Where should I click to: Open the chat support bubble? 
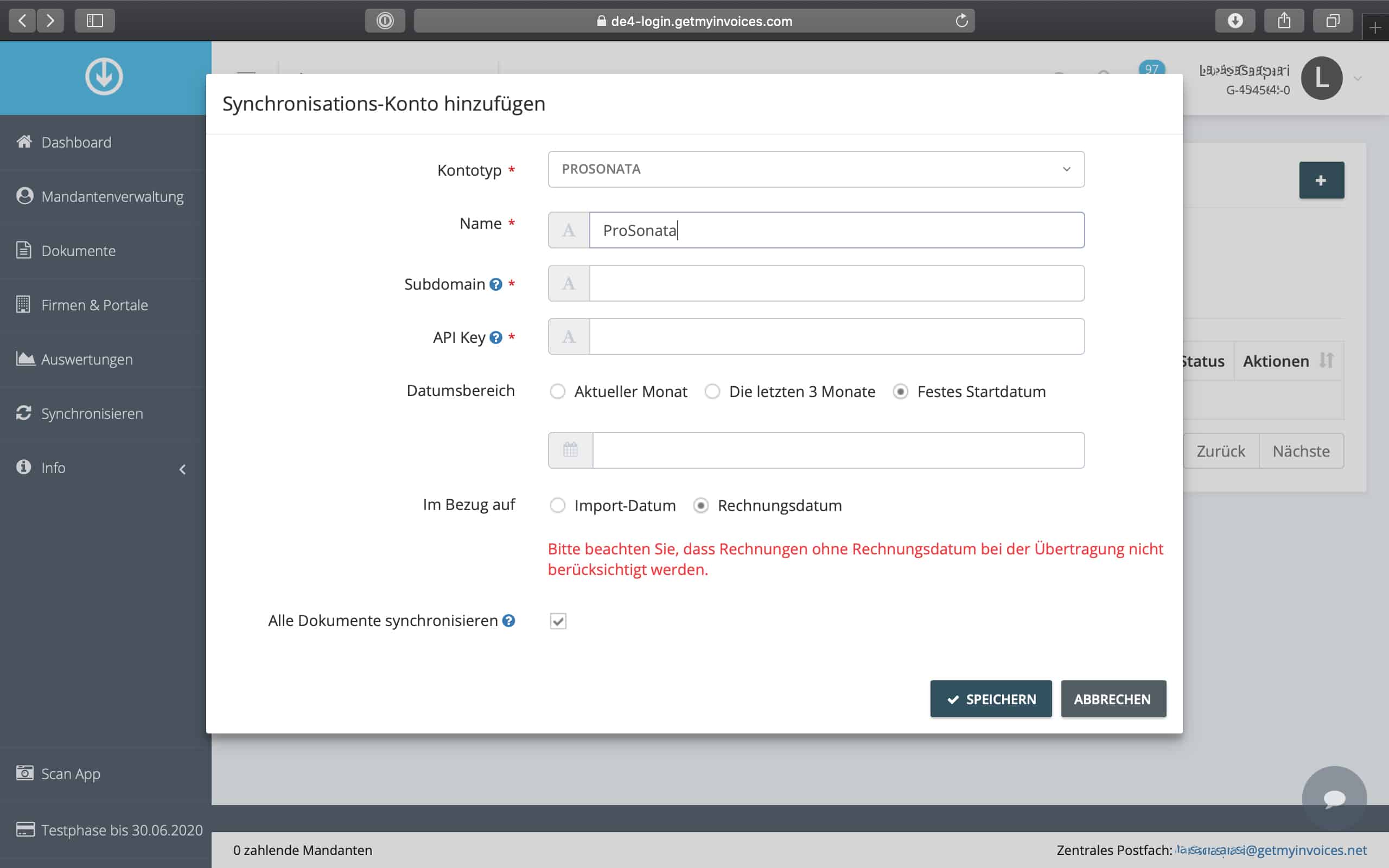(x=1335, y=798)
